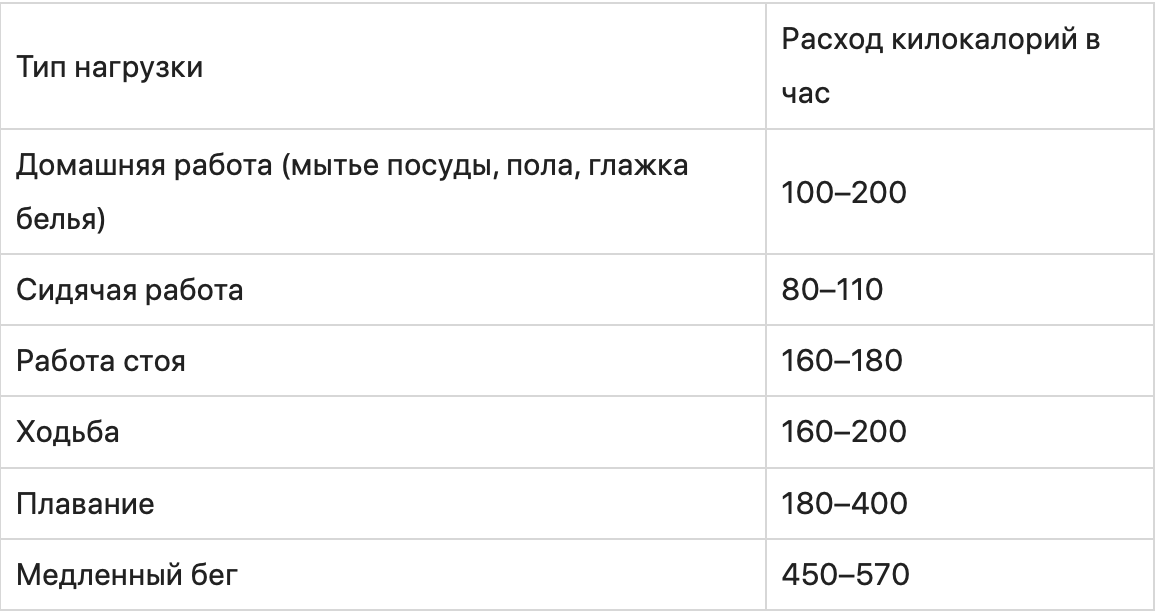Click the 80–110 value cell
Viewport: 1156px width, 612px height.
point(832,291)
